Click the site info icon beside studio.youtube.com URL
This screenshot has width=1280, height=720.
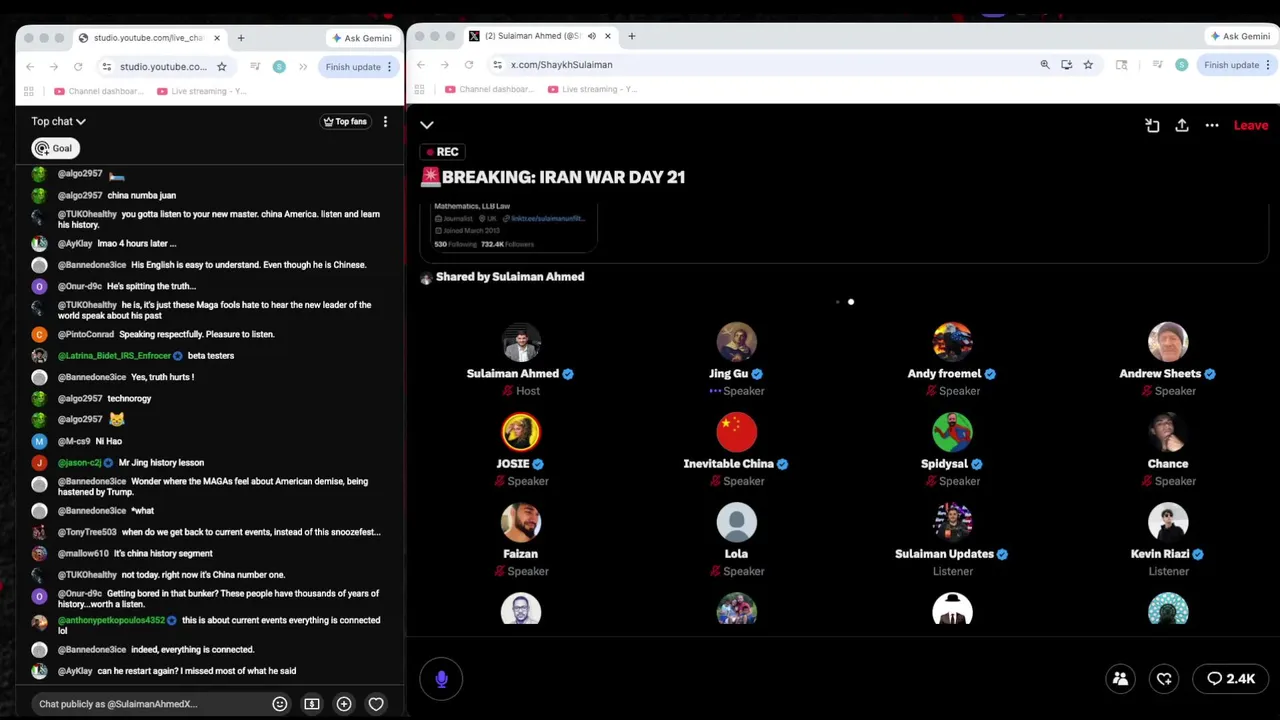[106, 67]
